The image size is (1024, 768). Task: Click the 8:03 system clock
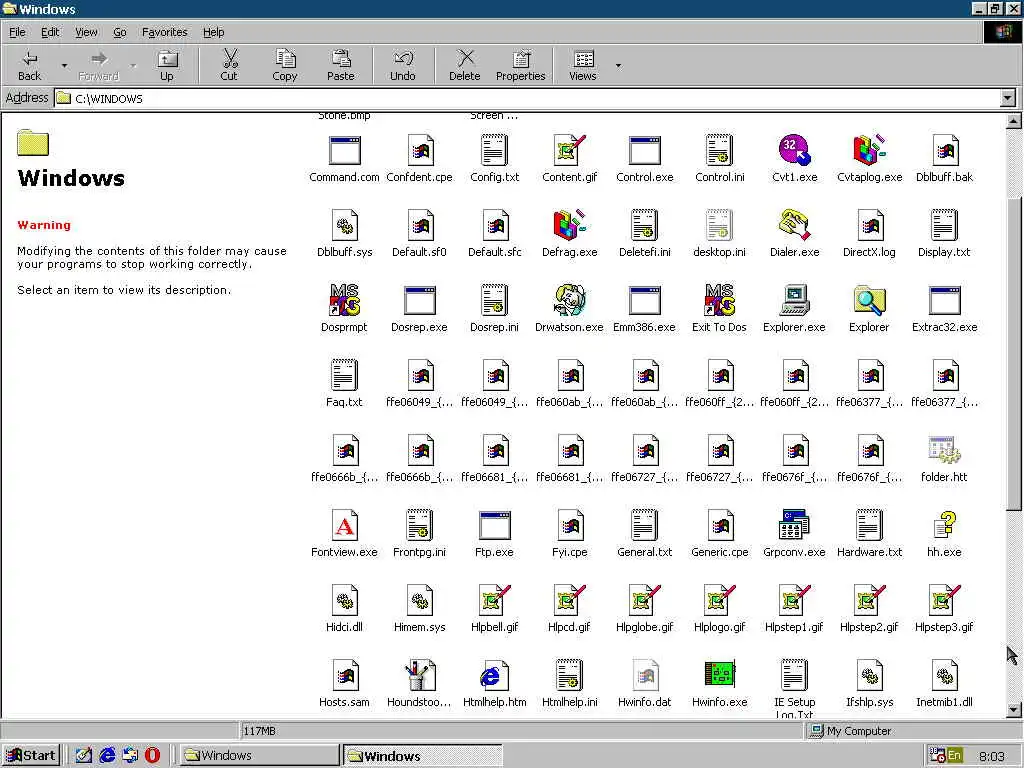tap(992, 756)
